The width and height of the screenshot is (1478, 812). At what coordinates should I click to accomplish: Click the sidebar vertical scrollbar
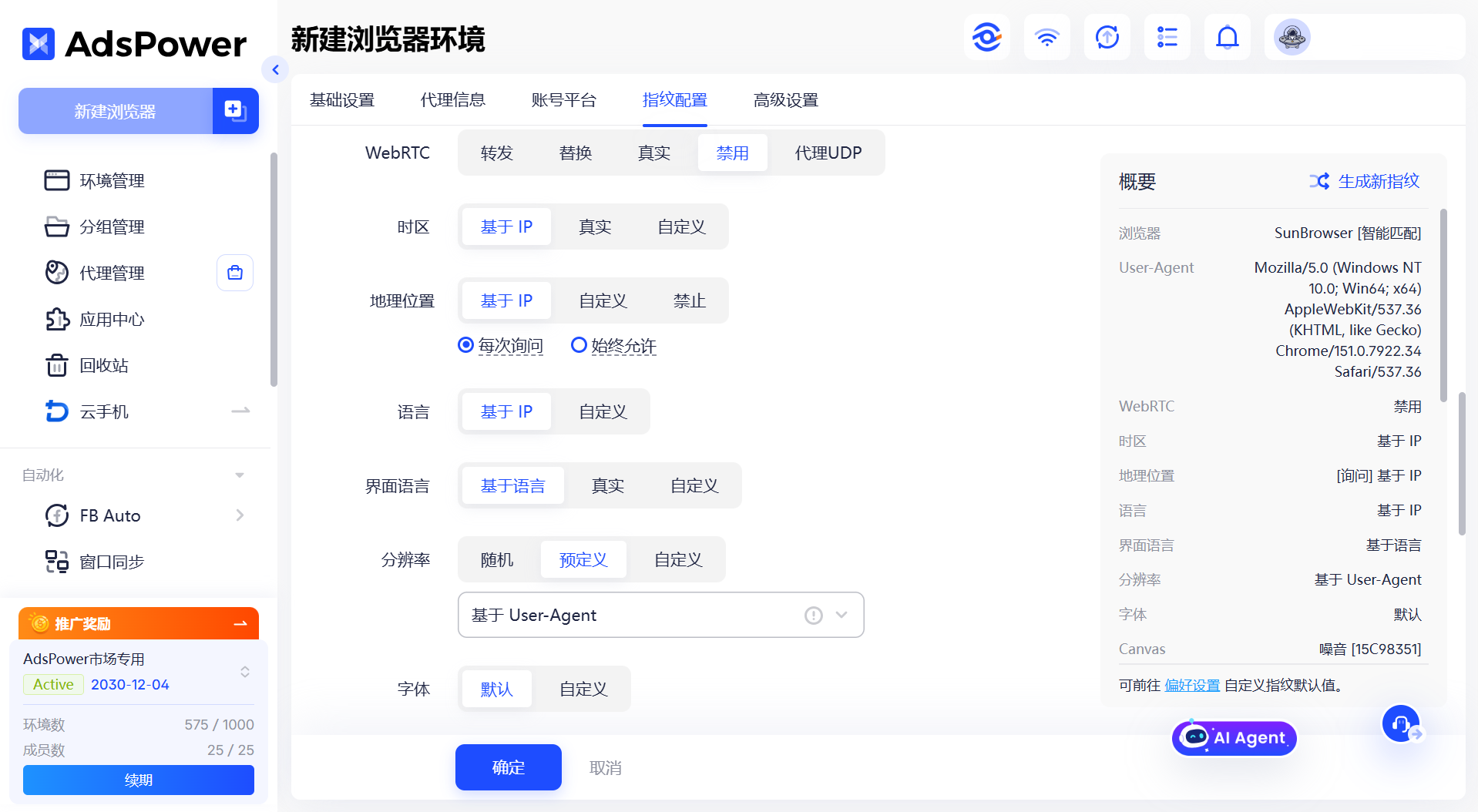click(274, 270)
